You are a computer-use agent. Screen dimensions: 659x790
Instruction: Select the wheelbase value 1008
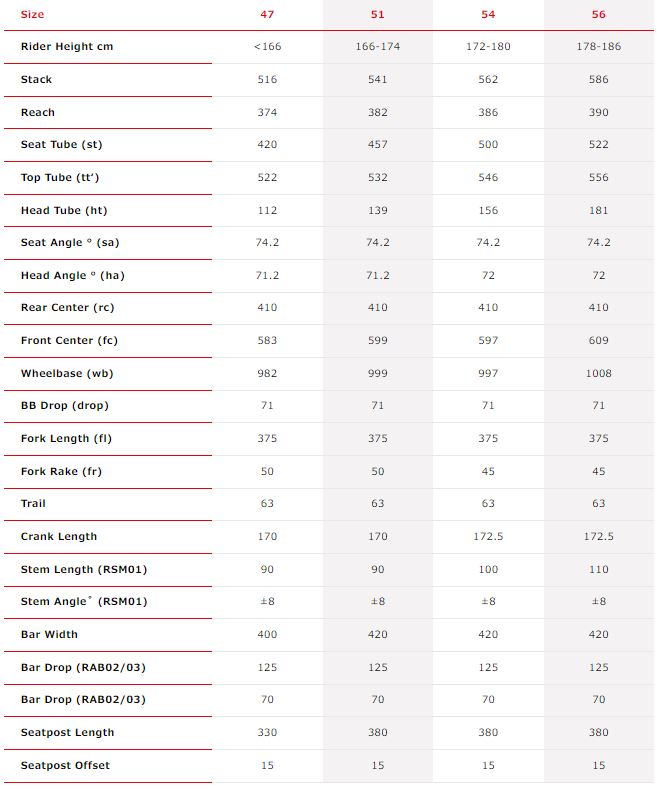[598, 373]
